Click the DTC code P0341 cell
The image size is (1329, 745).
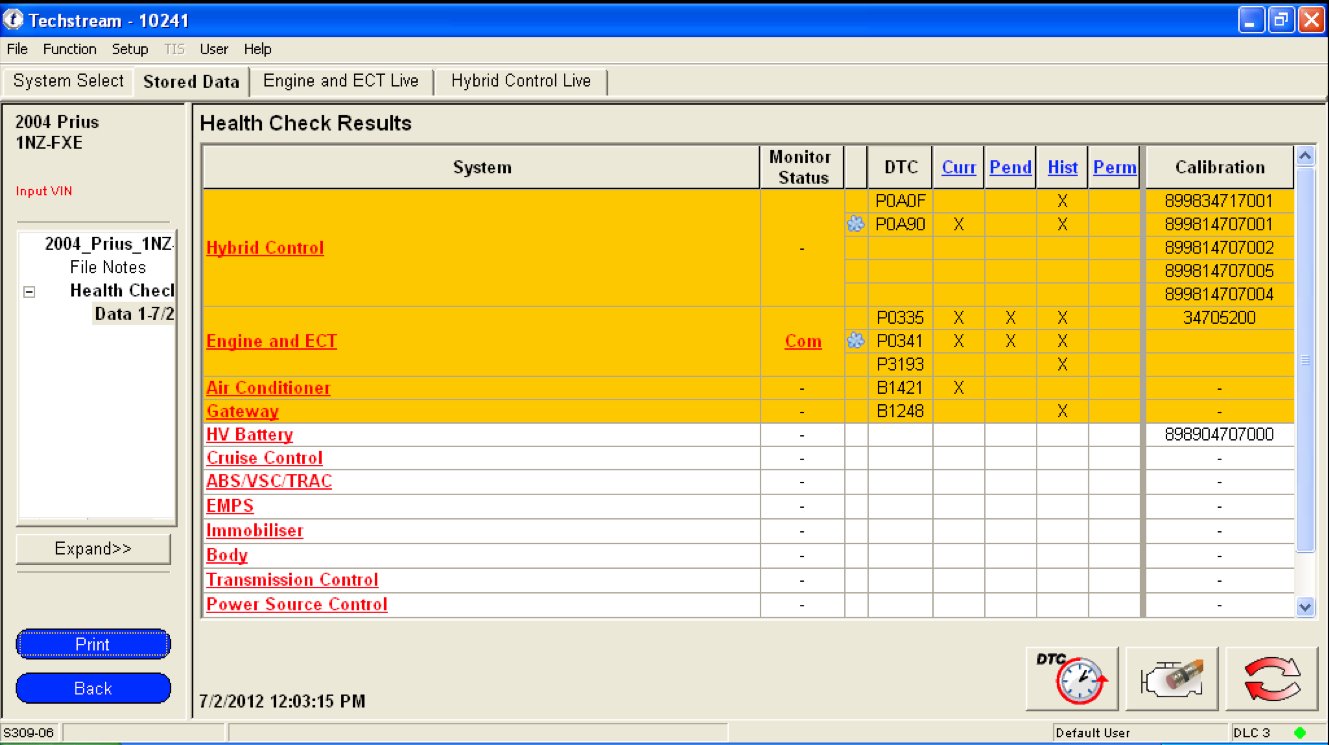(x=900, y=341)
